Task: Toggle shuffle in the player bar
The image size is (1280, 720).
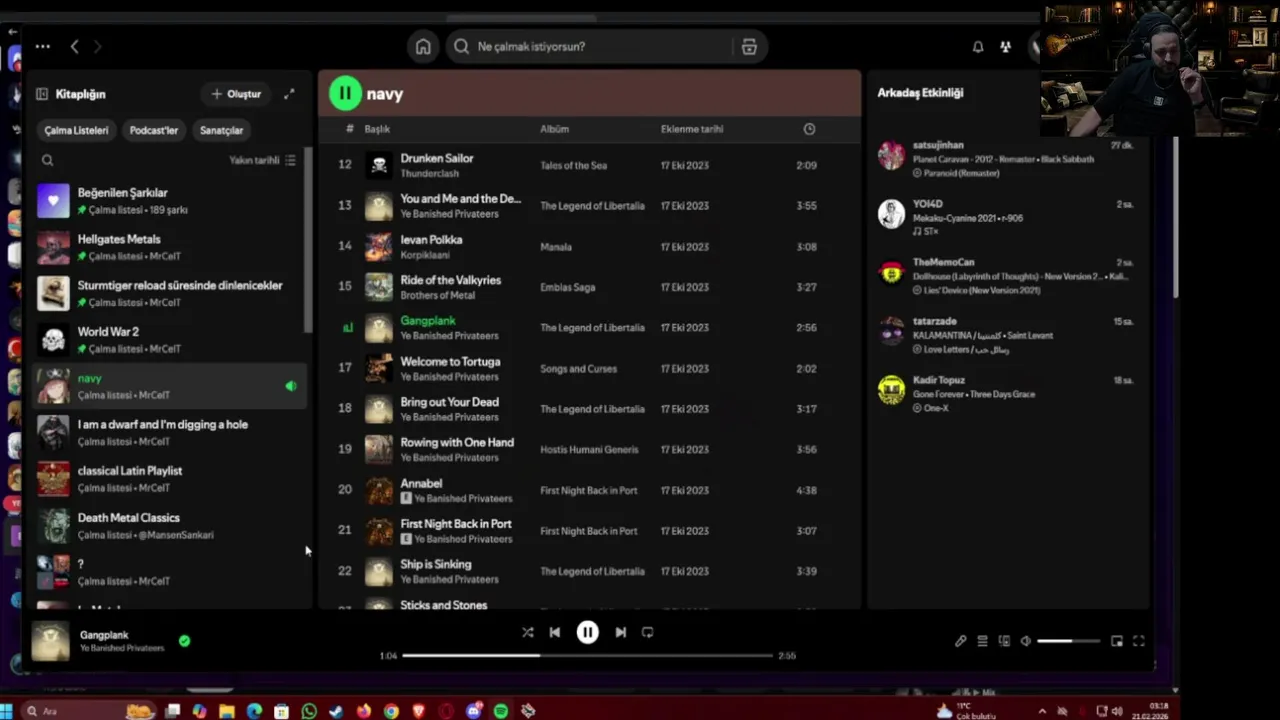Action: tap(527, 633)
